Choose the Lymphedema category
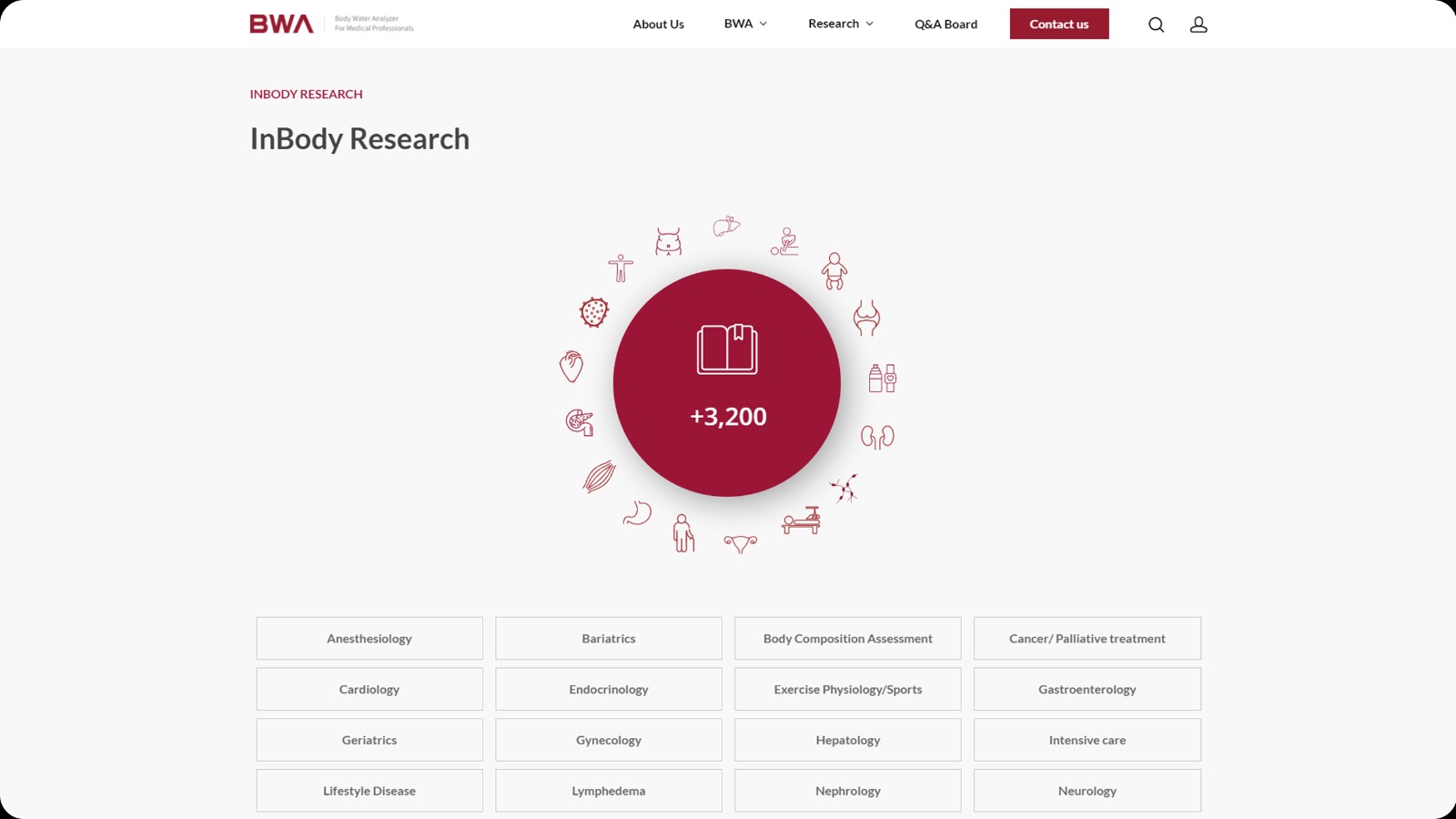The height and width of the screenshot is (819, 1456). coord(609,792)
